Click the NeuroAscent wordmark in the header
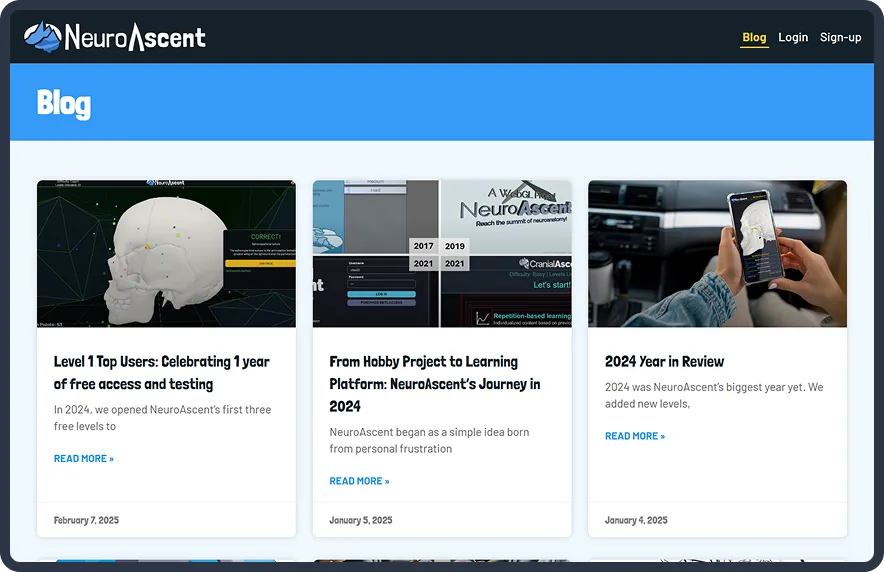 point(135,37)
